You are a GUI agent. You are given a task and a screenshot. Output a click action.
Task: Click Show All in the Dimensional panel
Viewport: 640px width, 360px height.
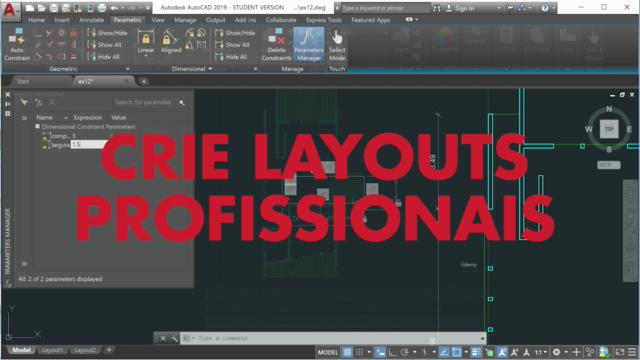[232, 45]
